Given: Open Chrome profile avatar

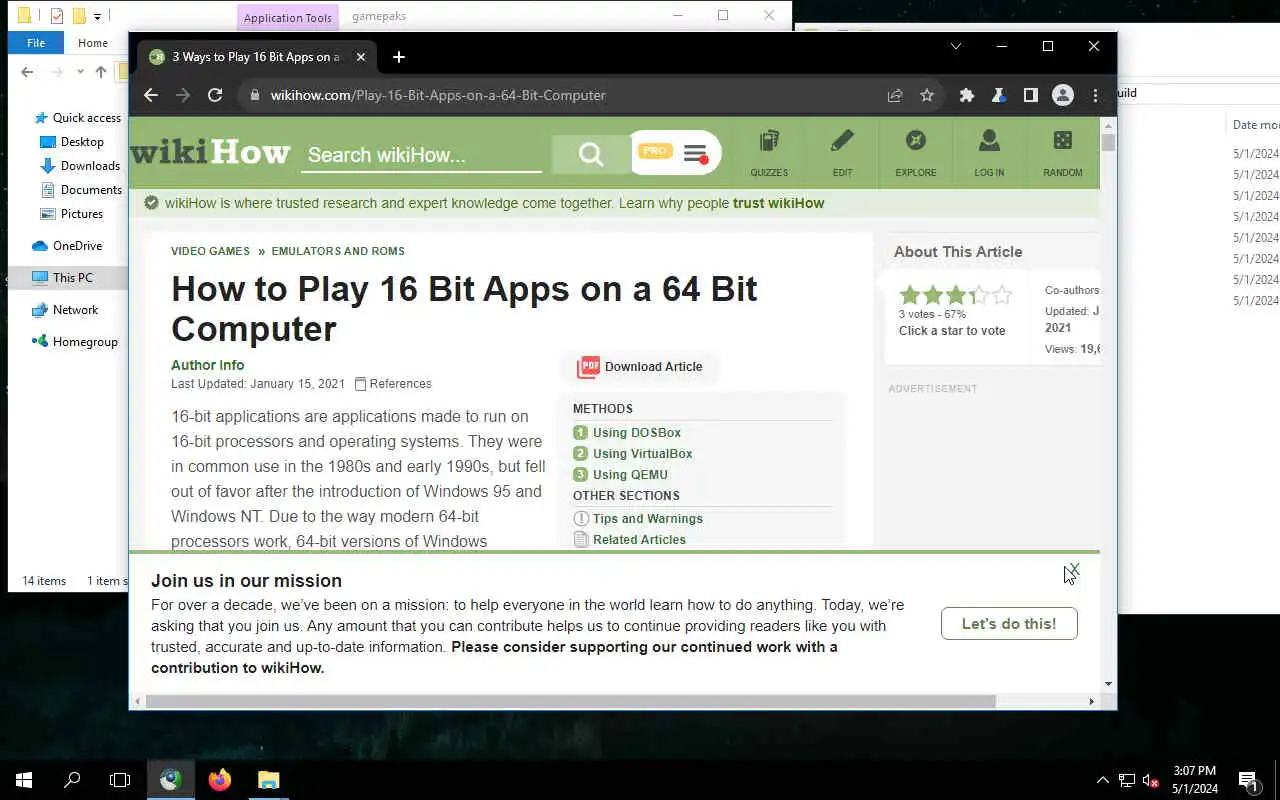Looking at the screenshot, I should (1063, 95).
